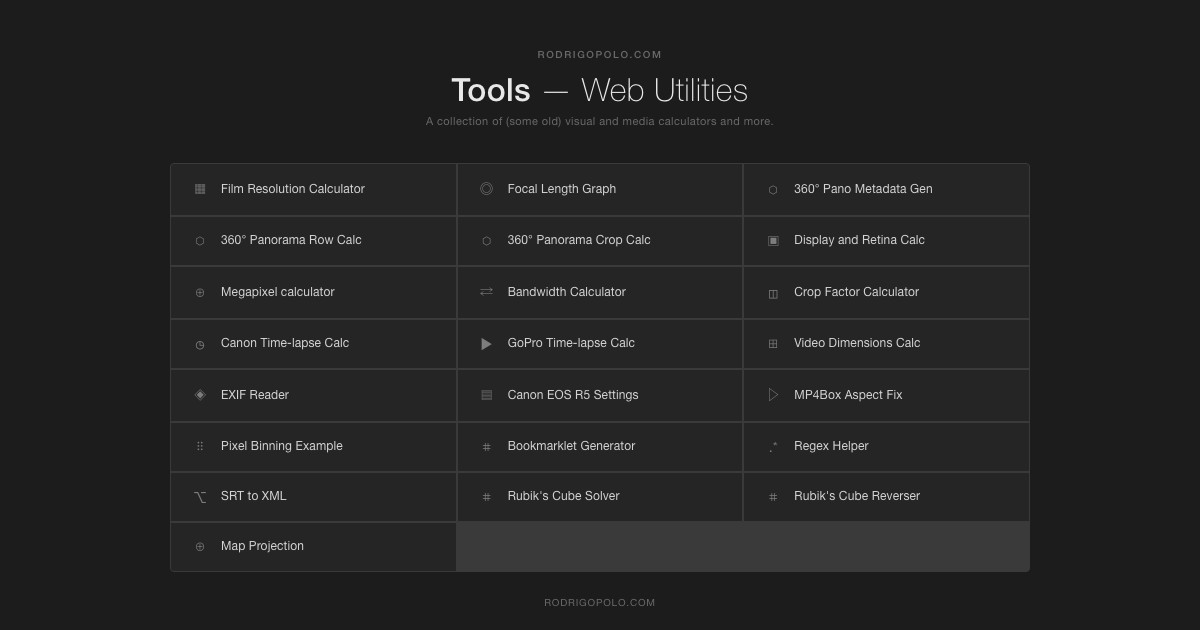This screenshot has width=1200, height=630.
Task: Click the dotted grid icon beside Pixel Binning Example
Action: pos(200,446)
